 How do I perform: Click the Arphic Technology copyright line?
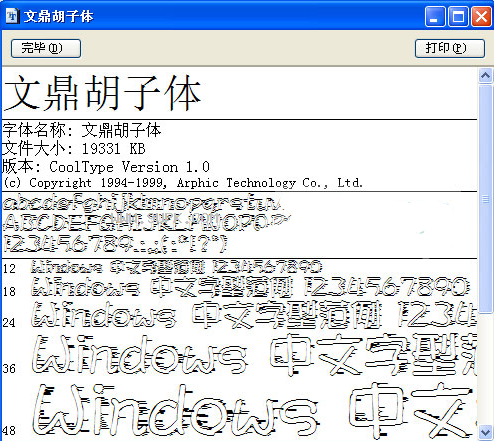coord(183,183)
